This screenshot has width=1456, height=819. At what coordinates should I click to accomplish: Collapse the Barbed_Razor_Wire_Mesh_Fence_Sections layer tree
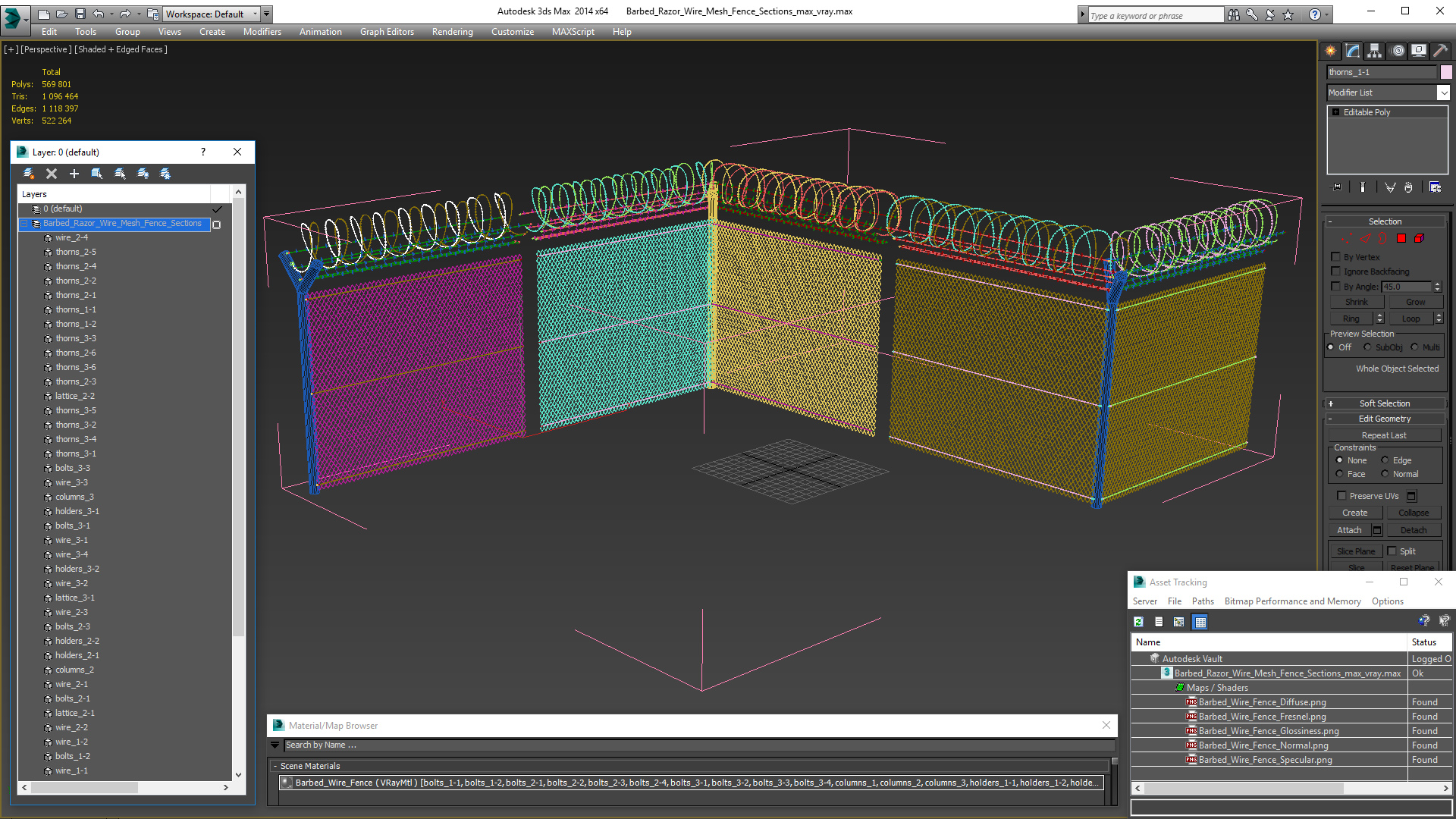(24, 224)
